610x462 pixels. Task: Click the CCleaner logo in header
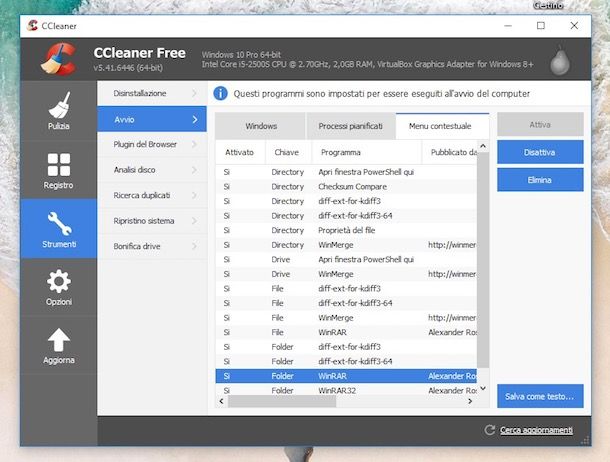[58, 58]
